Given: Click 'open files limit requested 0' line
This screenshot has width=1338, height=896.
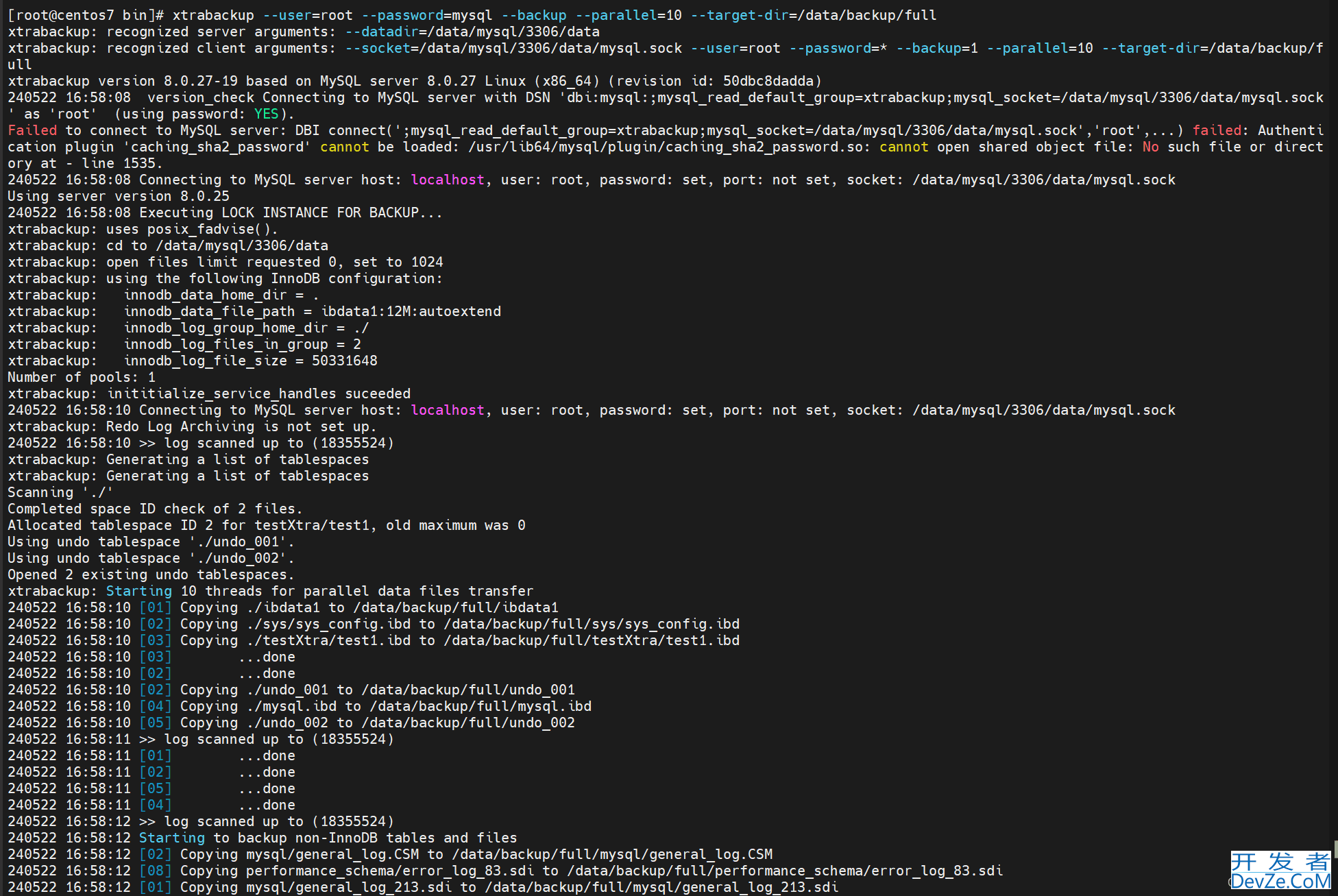Looking at the screenshot, I should [x=226, y=262].
